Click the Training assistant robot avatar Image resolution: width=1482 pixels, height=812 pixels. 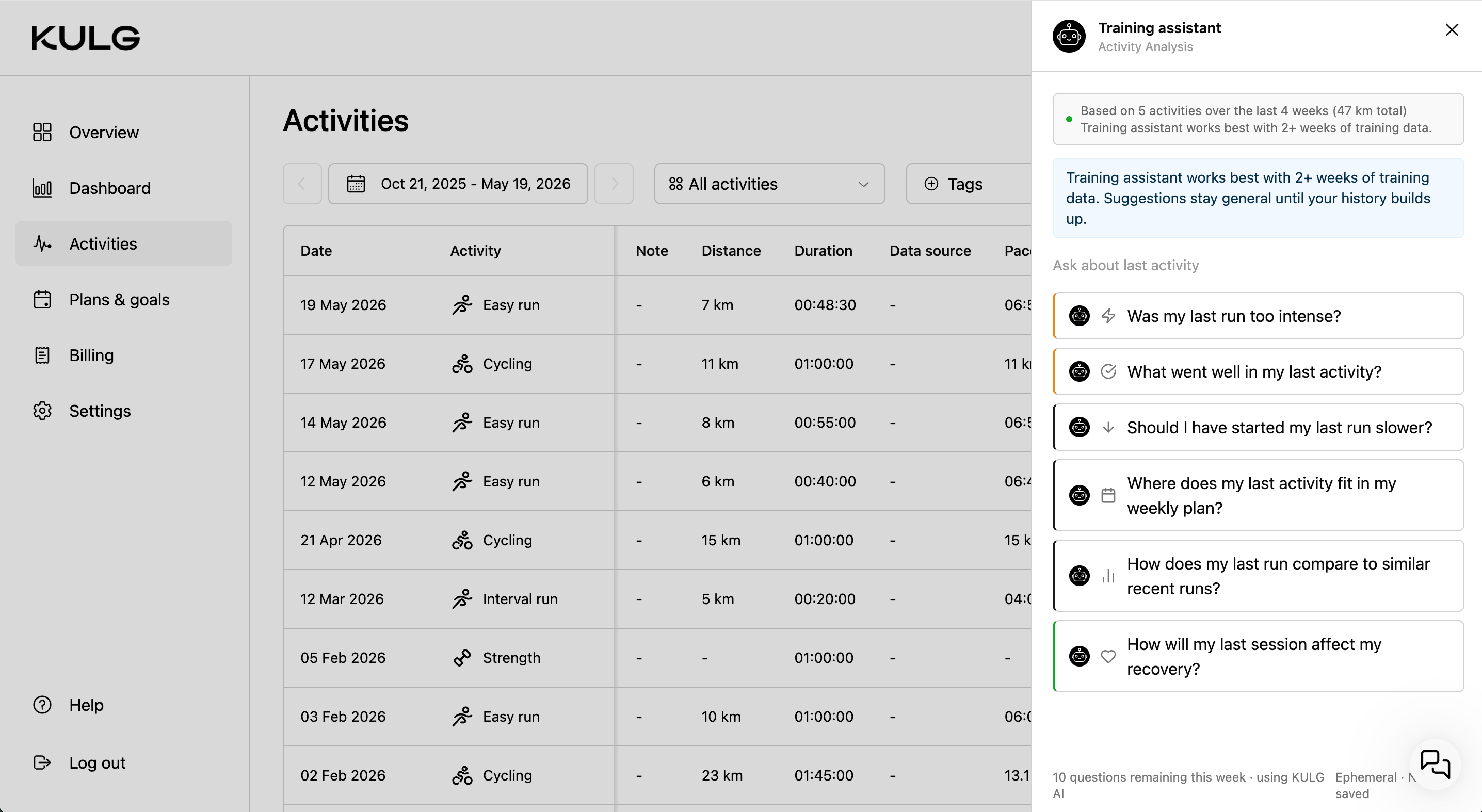1069,36
